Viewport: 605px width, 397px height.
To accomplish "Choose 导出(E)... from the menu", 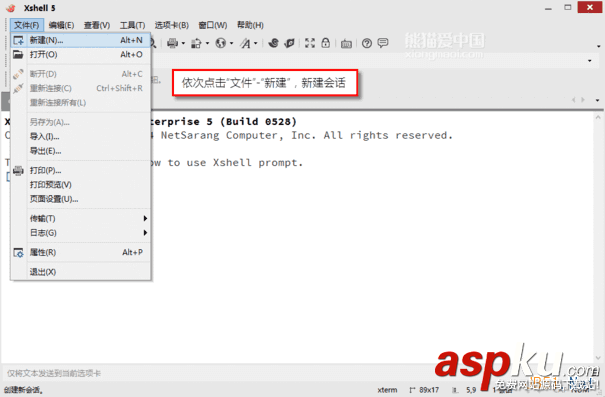I will click(x=81, y=151).
